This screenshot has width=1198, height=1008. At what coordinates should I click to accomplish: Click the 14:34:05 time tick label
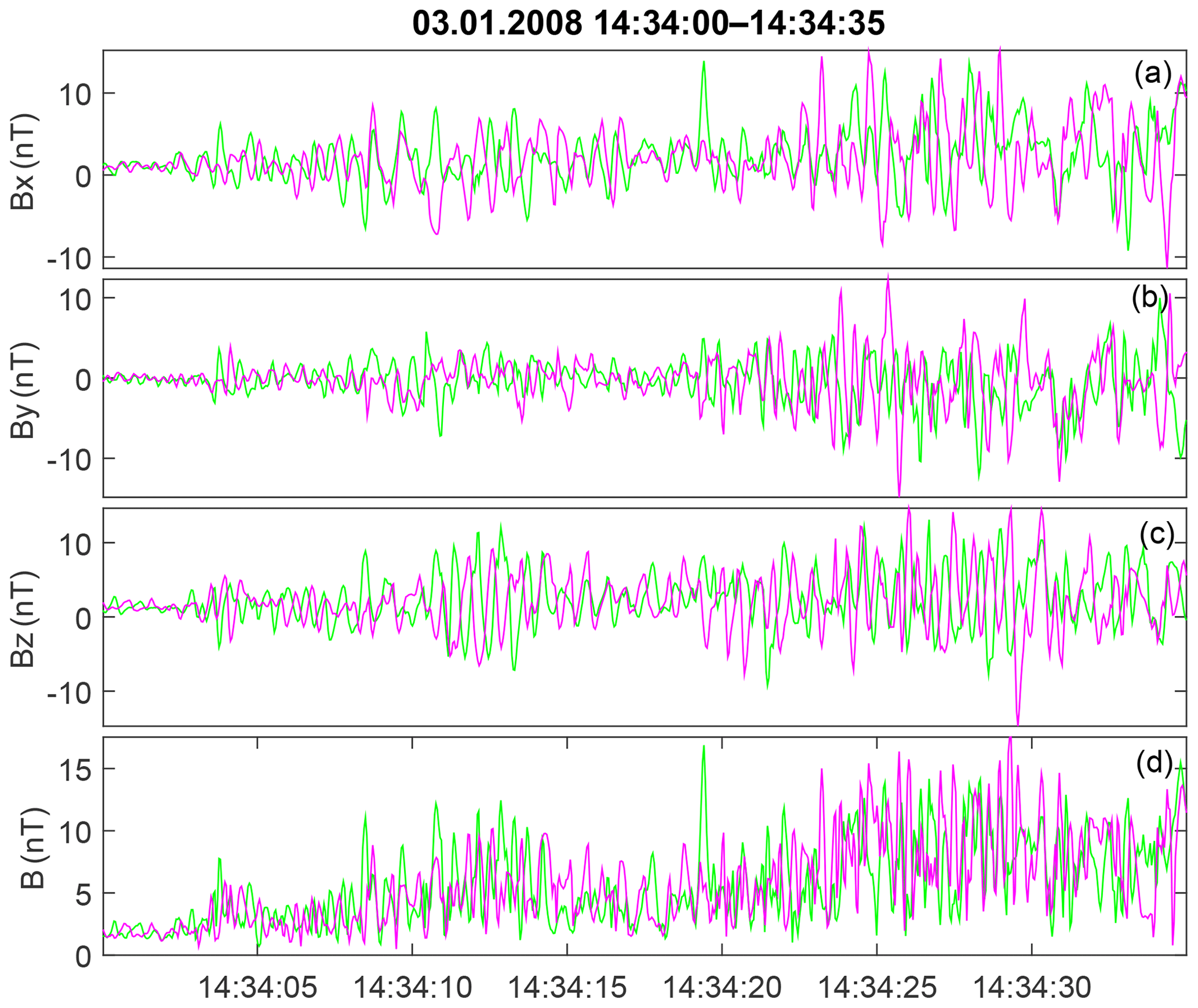point(257,987)
